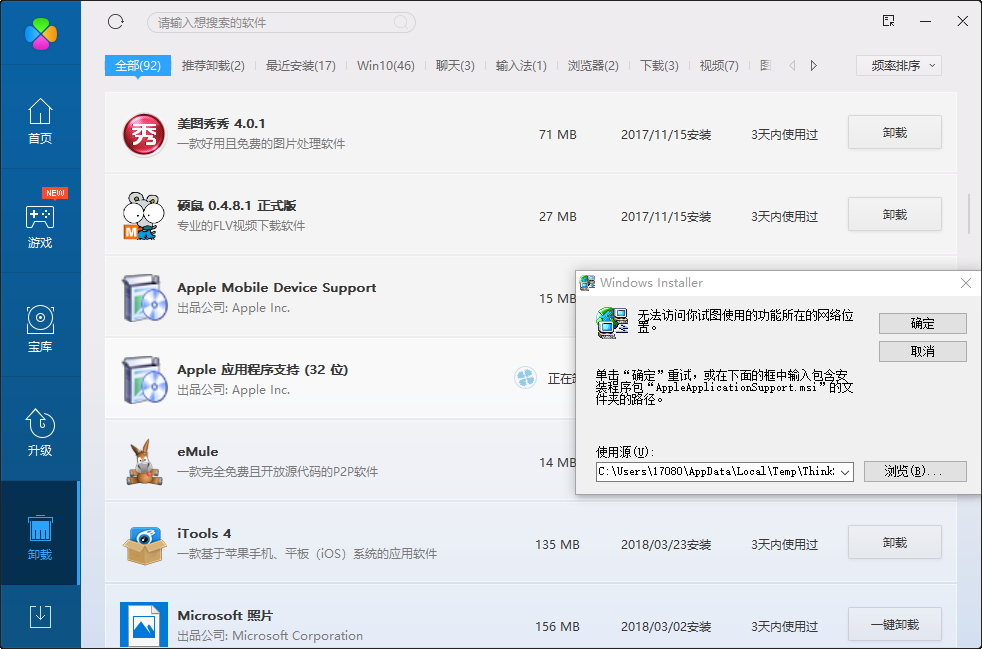Image resolution: width=982 pixels, height=649 pixels.
Task: Refresh the software list
Action: coord(116,22)
